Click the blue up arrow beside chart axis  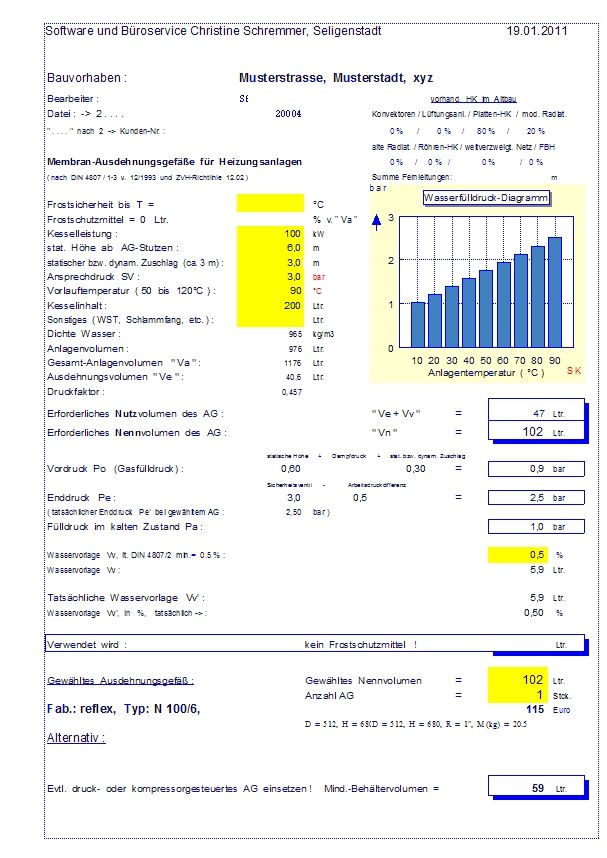376,222
